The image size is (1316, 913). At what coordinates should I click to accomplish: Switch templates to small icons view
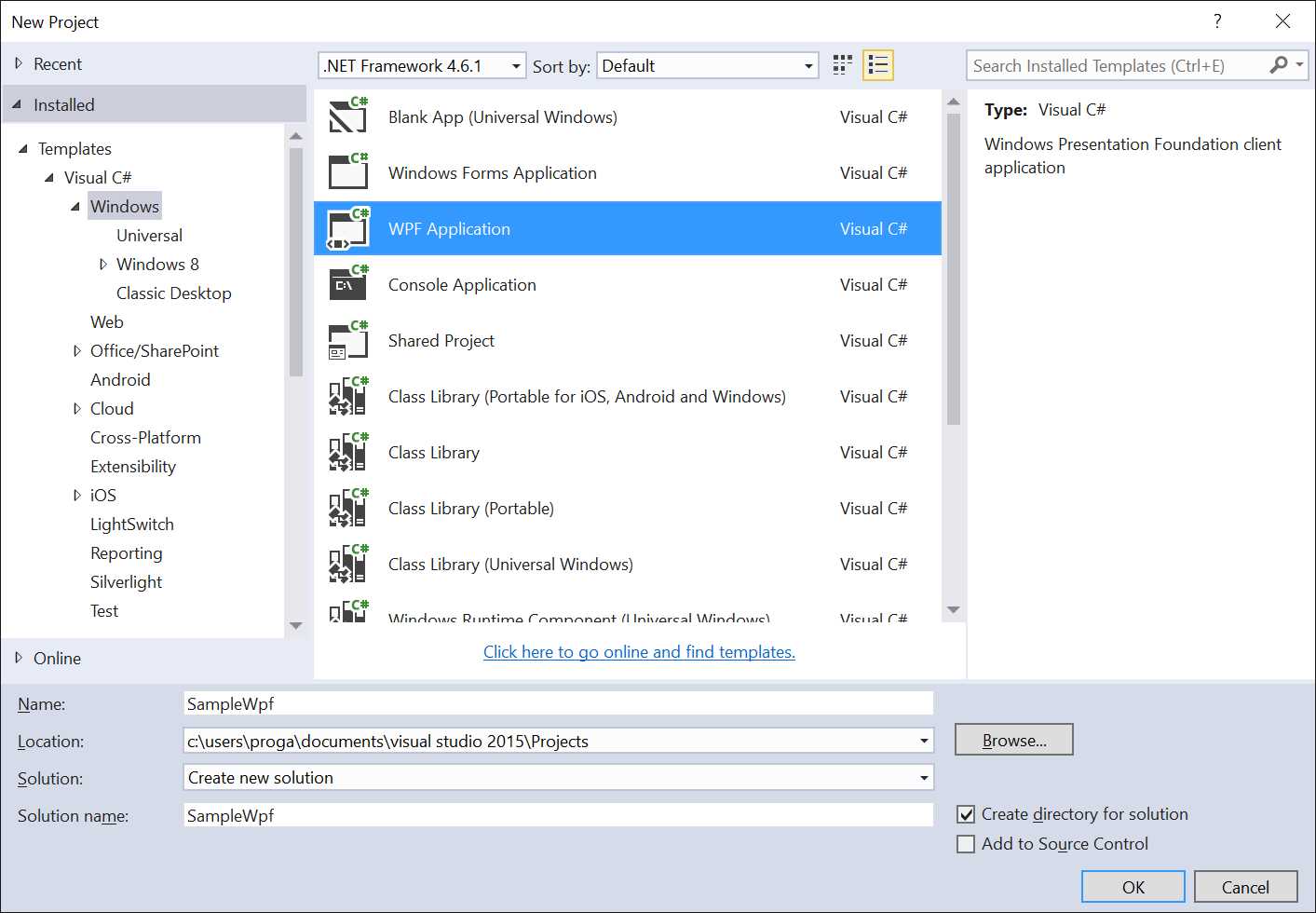pyautogui.click(x=841, y=64)
